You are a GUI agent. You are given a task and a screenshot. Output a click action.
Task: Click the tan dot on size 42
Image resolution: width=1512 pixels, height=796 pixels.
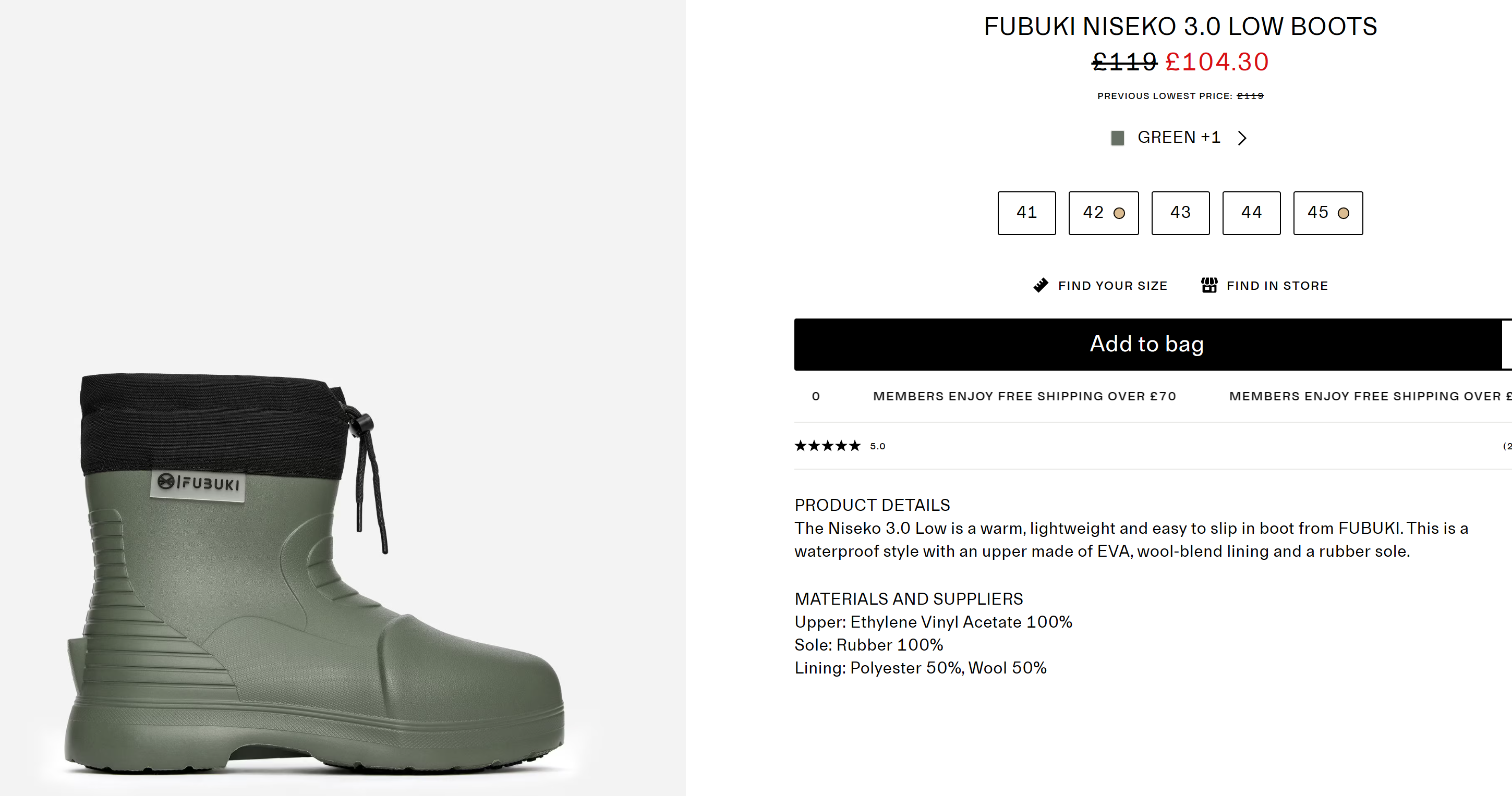click(x=1119, y=214)
